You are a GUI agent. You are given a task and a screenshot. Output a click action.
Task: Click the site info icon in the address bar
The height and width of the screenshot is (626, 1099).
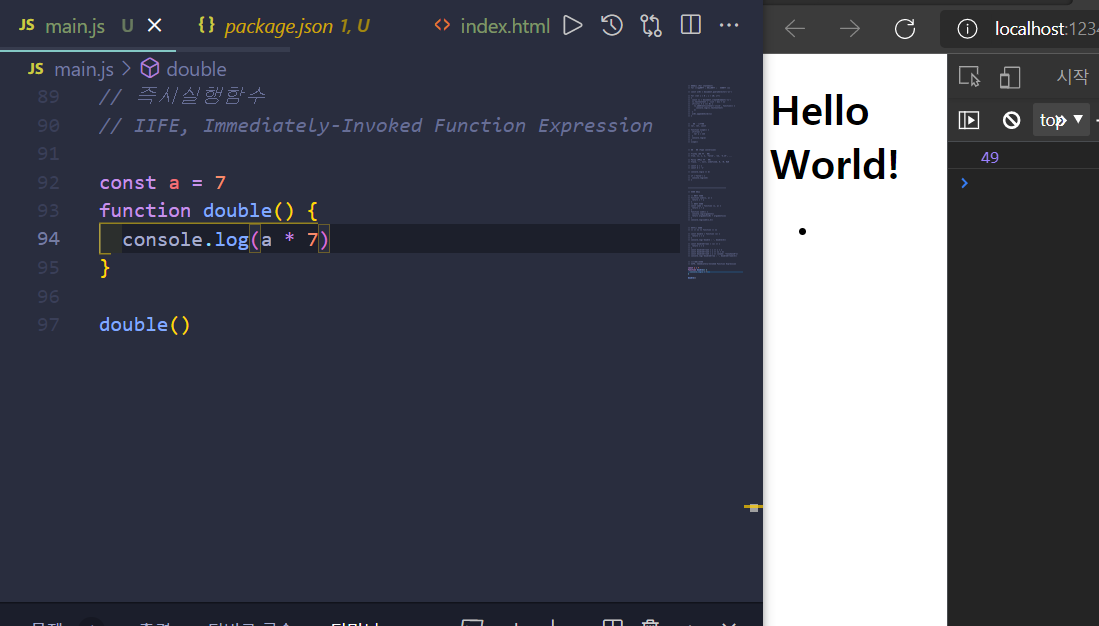(967, 29)
